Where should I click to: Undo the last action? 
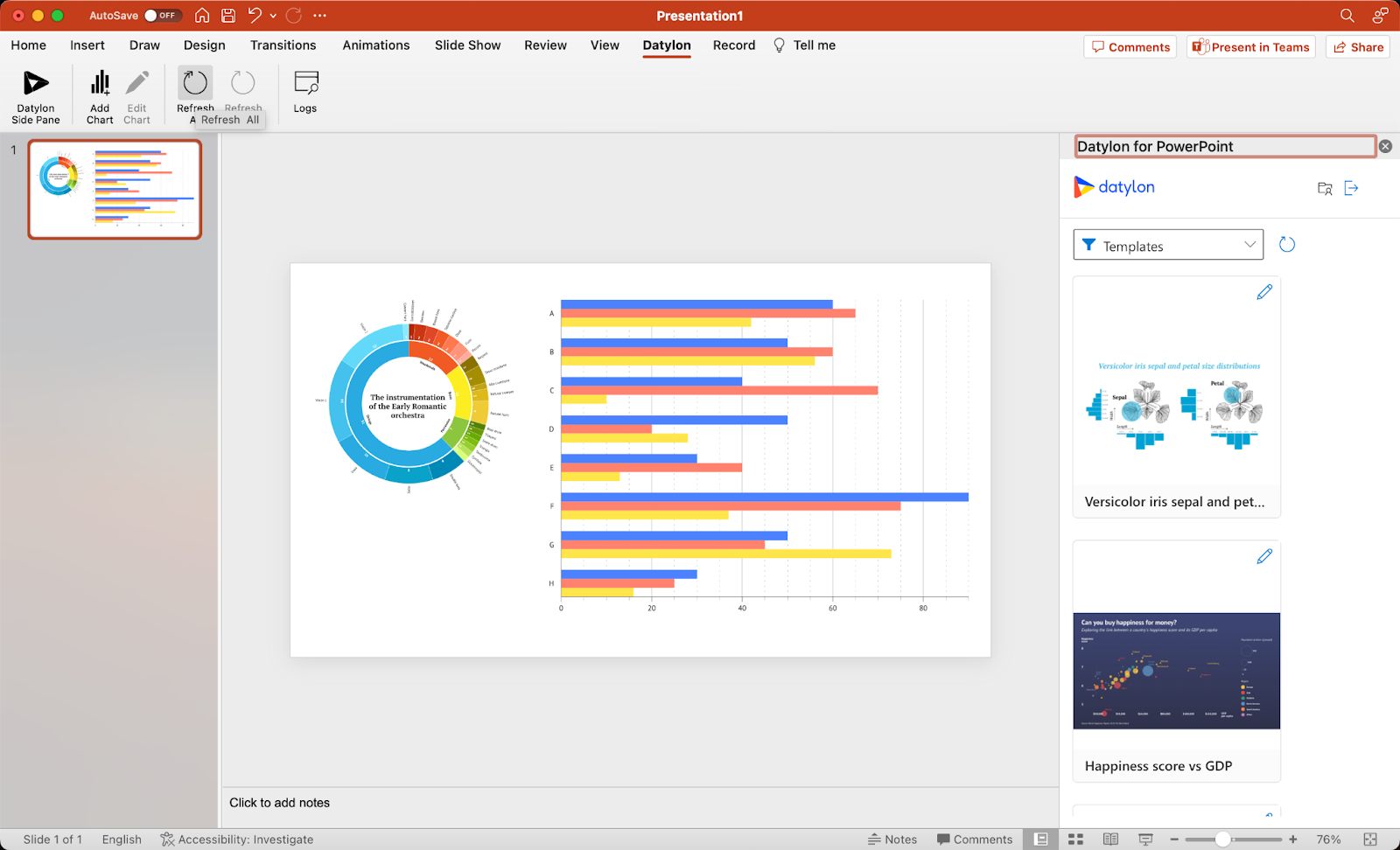coord(255,15)
